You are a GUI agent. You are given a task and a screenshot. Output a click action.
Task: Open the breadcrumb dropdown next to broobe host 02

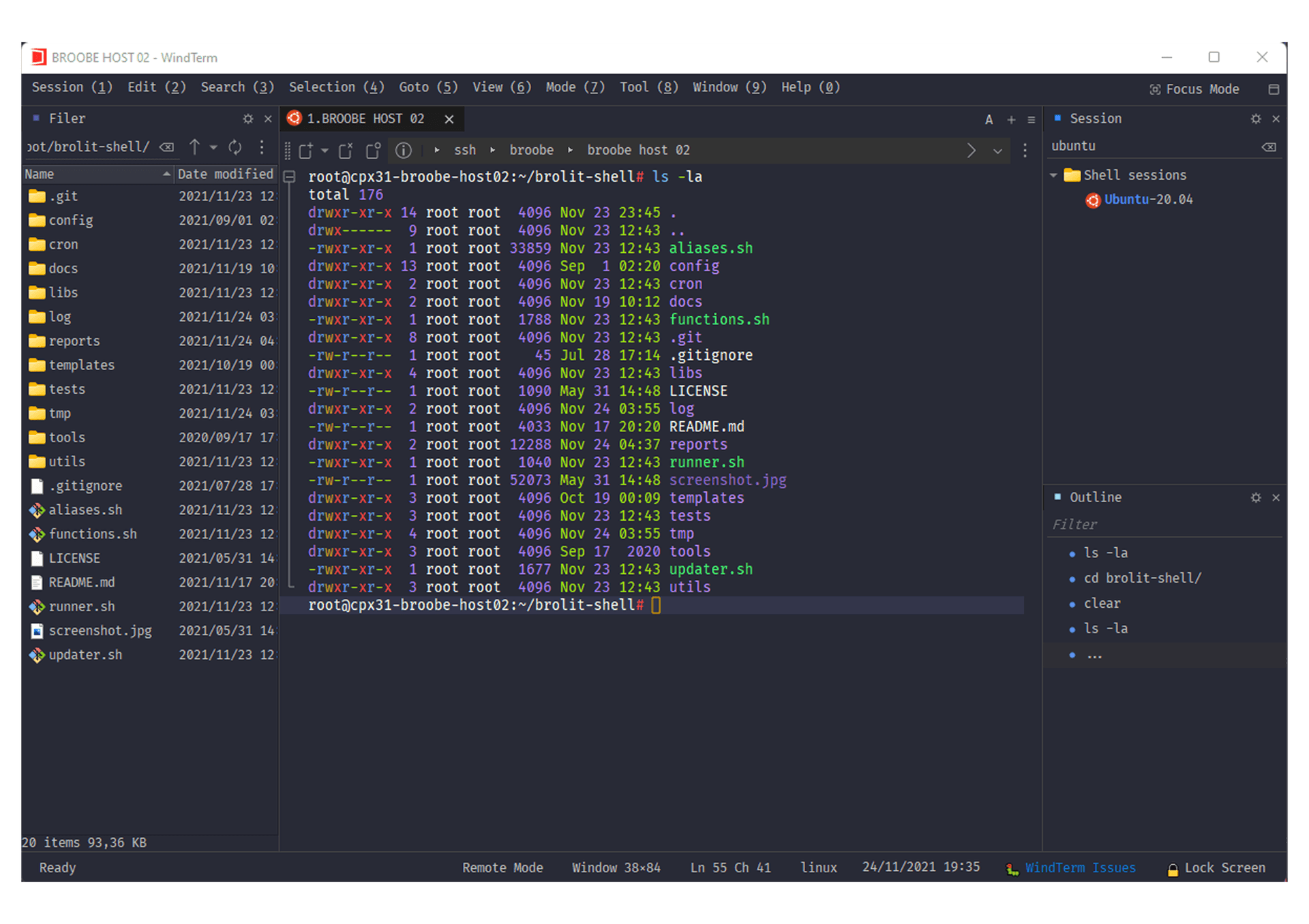pyautogui.click(x=998, y=151)
